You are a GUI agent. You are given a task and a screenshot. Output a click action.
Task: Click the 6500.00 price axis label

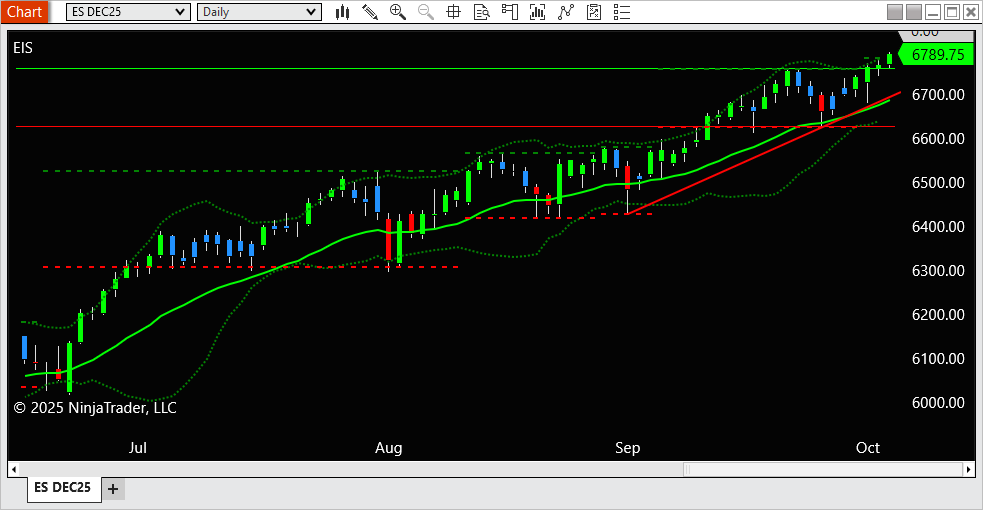click(x=938, y=182)
